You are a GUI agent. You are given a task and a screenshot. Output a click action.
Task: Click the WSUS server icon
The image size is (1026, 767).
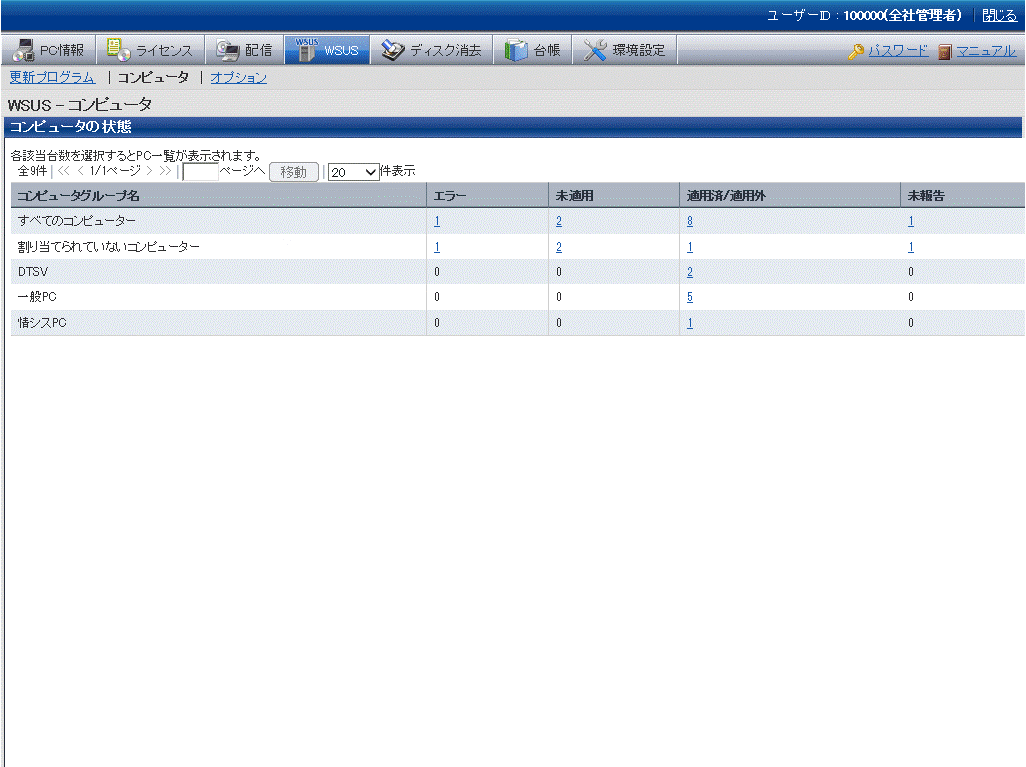click(x=306, y=50)
